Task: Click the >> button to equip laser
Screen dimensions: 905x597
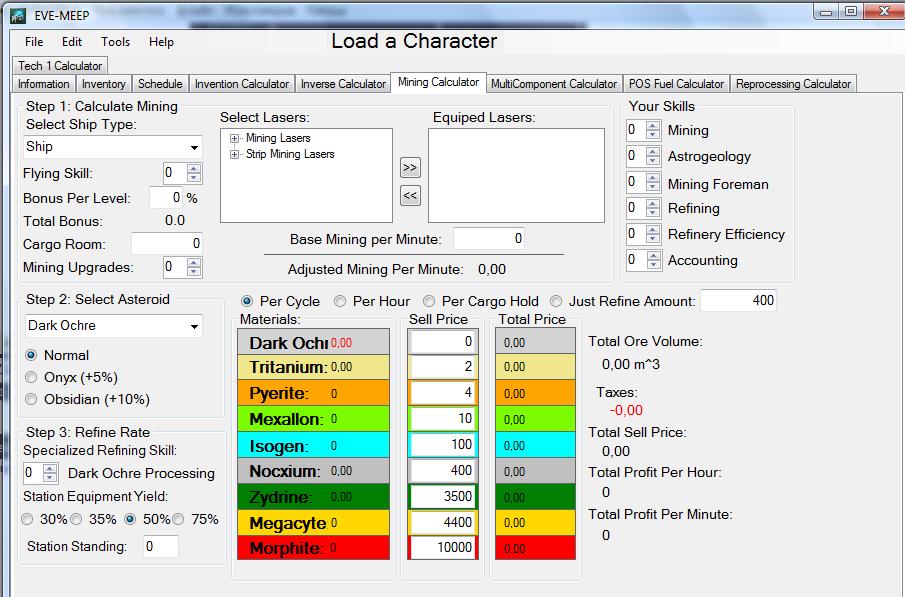Action: 410,167
